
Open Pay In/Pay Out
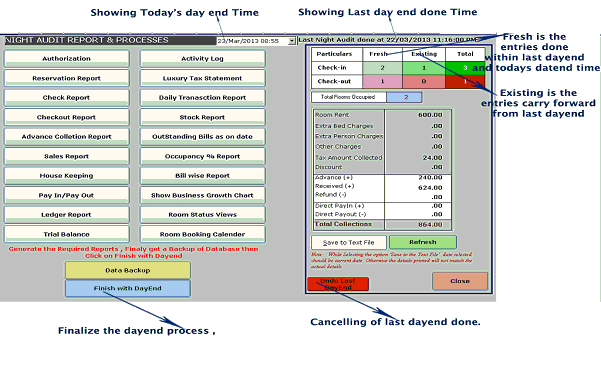pos(67,195)
